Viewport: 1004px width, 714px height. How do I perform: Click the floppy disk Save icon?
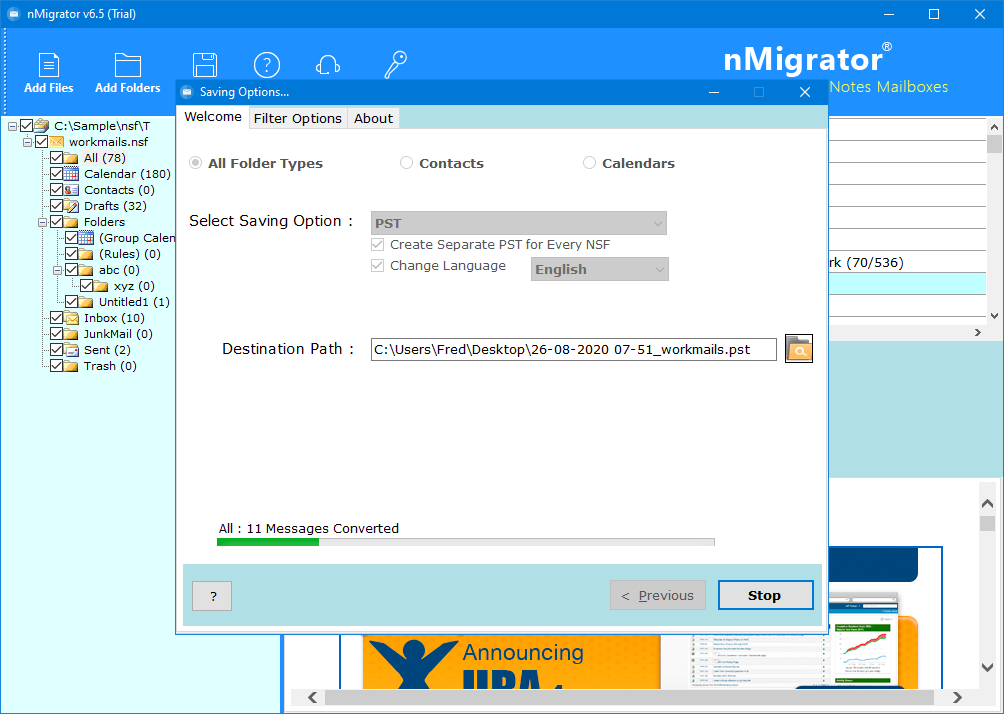click(x=205, y=65)
